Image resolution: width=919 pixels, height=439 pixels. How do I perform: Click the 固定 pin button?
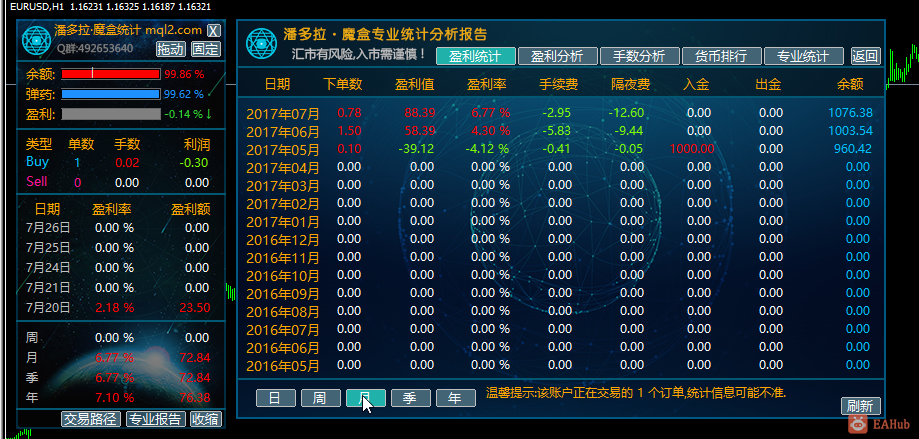(206, 49)
